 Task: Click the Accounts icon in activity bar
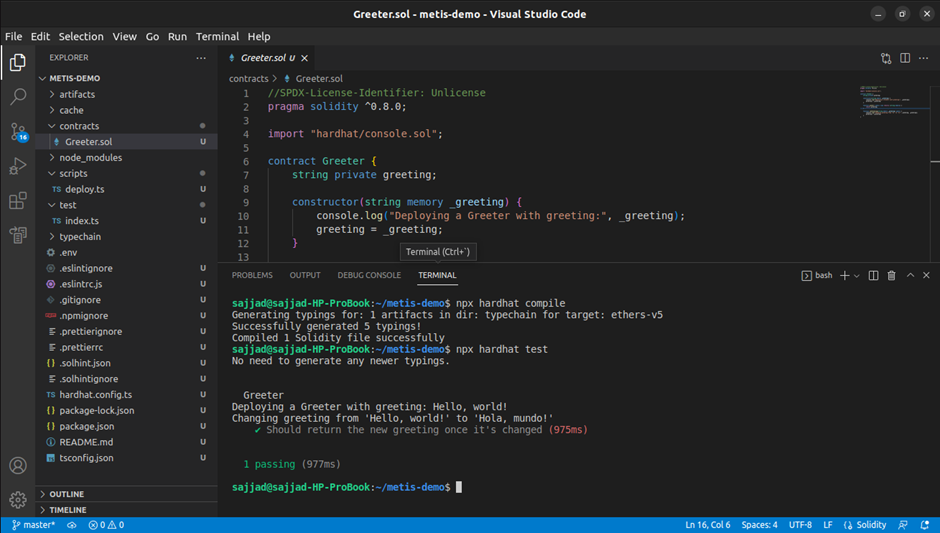point(18,465)
